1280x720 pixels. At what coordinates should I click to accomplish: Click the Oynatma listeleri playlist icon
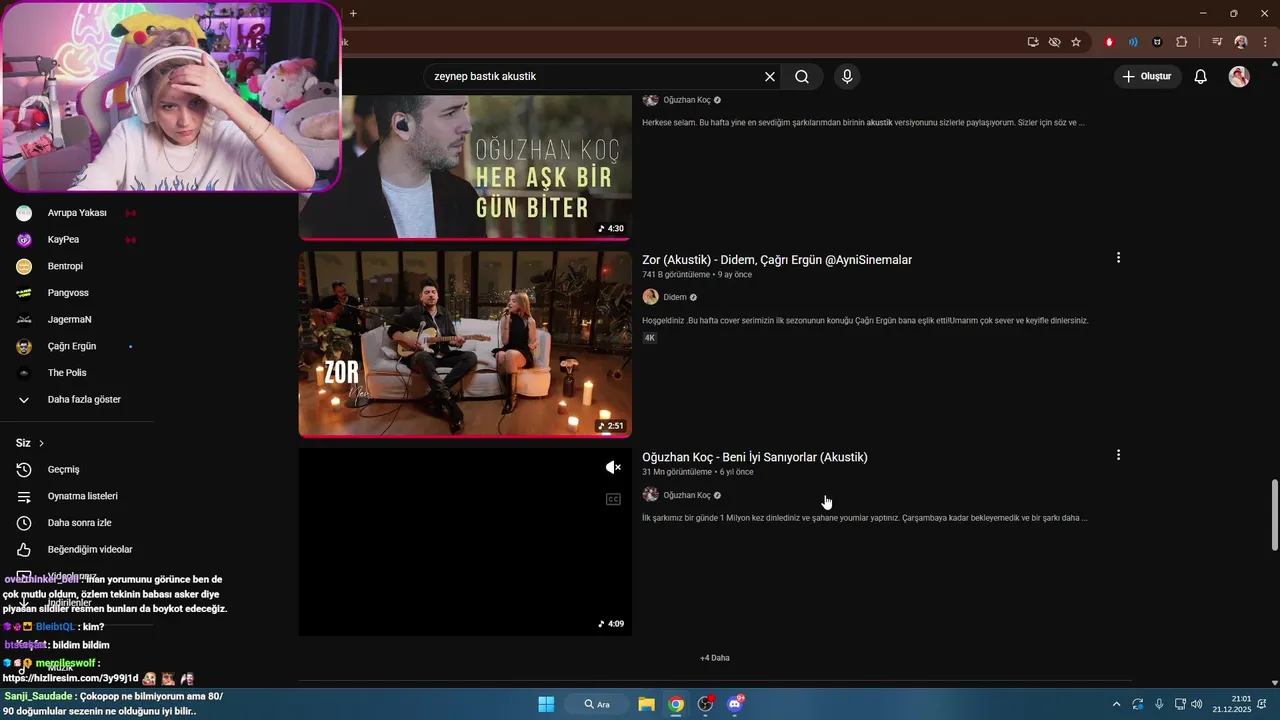pyautogui.click(x=24, y=496)
